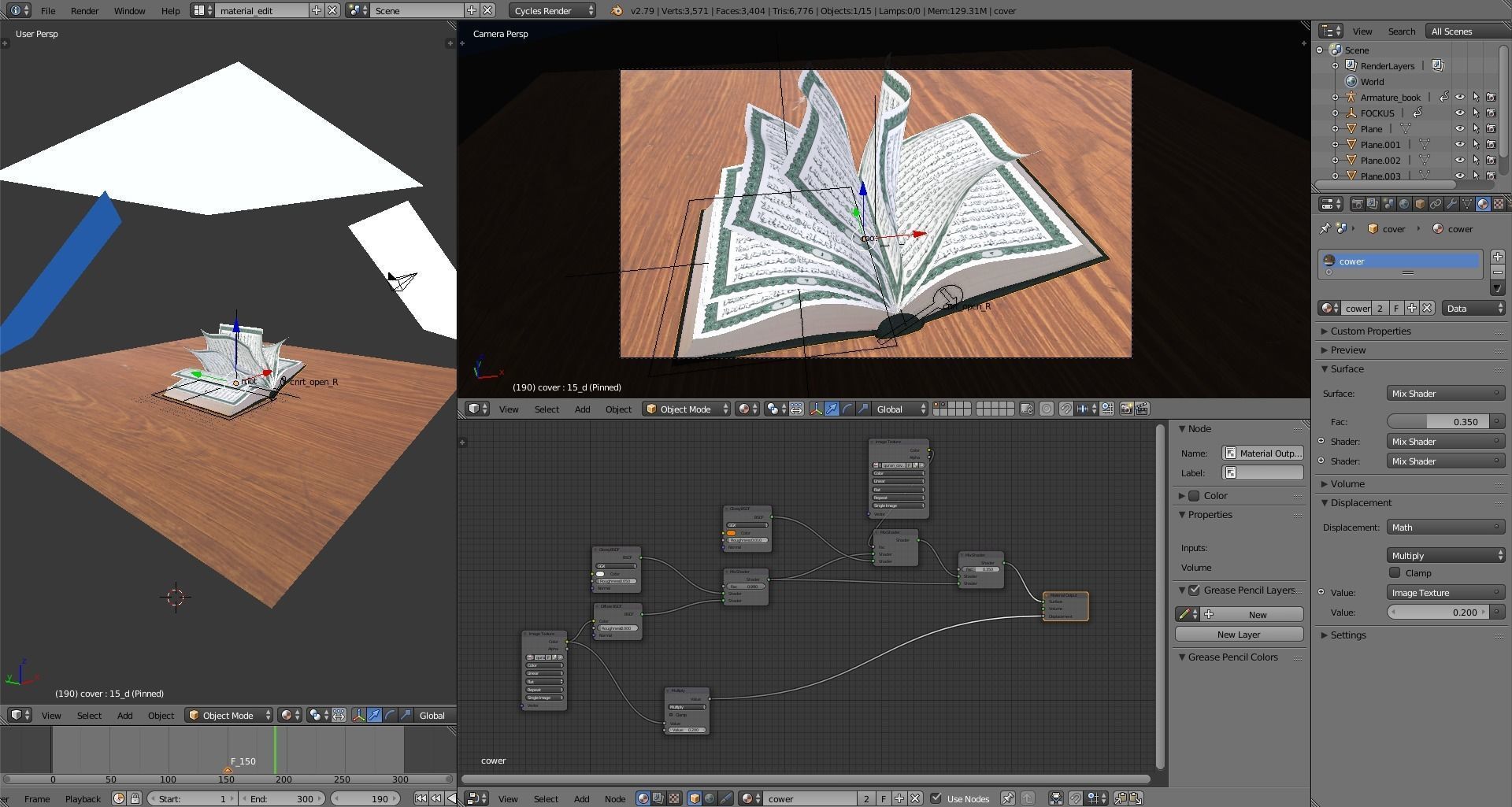Screen dimensions: 1512x807
Task: Click the End frame 300 field
Action: [x=282, y=798]
